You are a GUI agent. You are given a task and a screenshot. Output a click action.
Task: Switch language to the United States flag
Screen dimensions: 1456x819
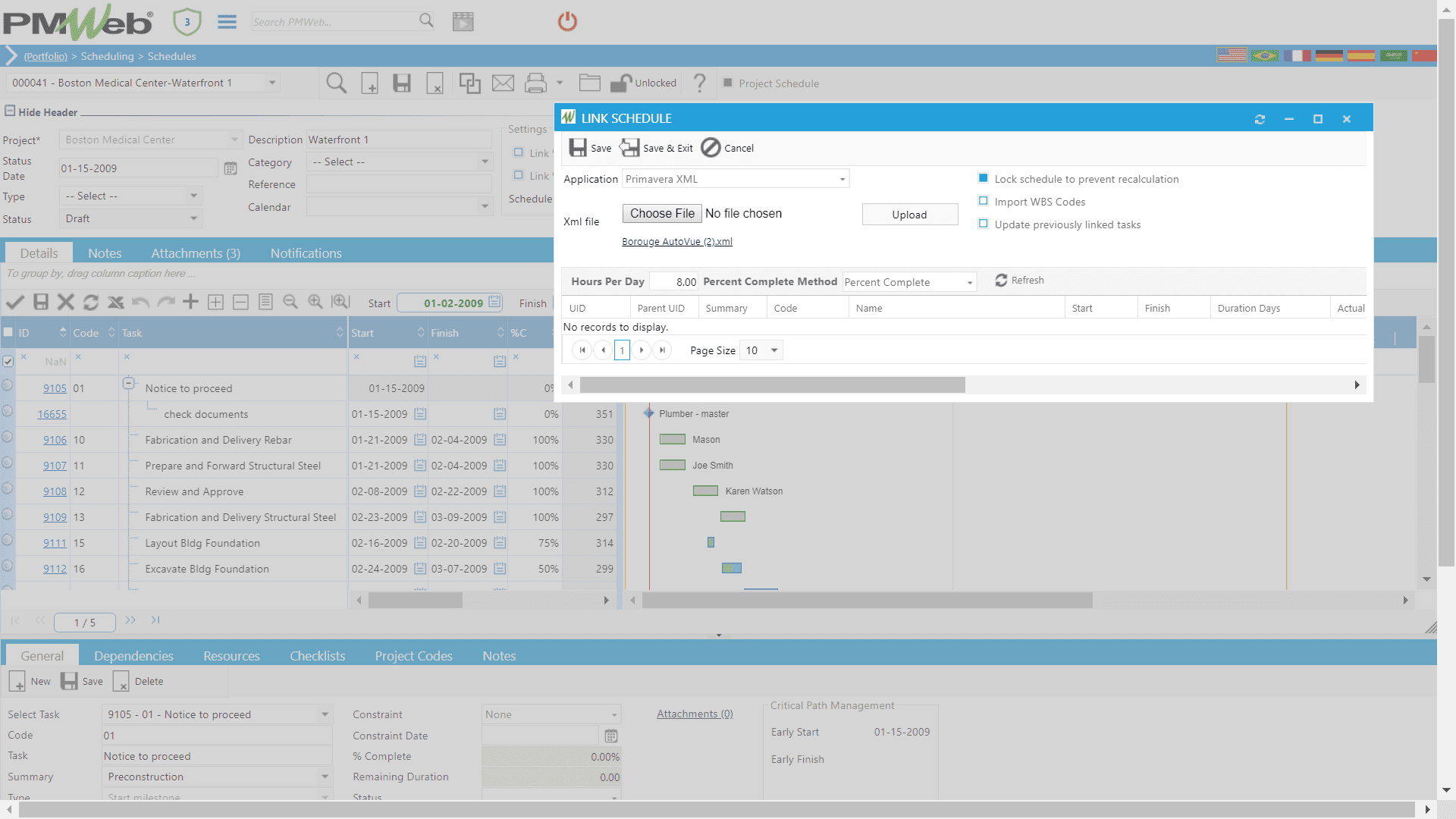click(x=1232, y=55)
